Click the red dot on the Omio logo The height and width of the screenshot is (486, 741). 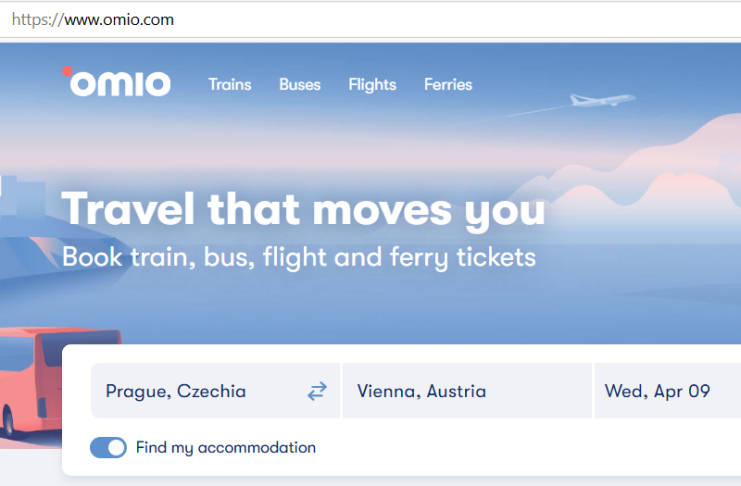pyautogui.click(x=68, y=71)
